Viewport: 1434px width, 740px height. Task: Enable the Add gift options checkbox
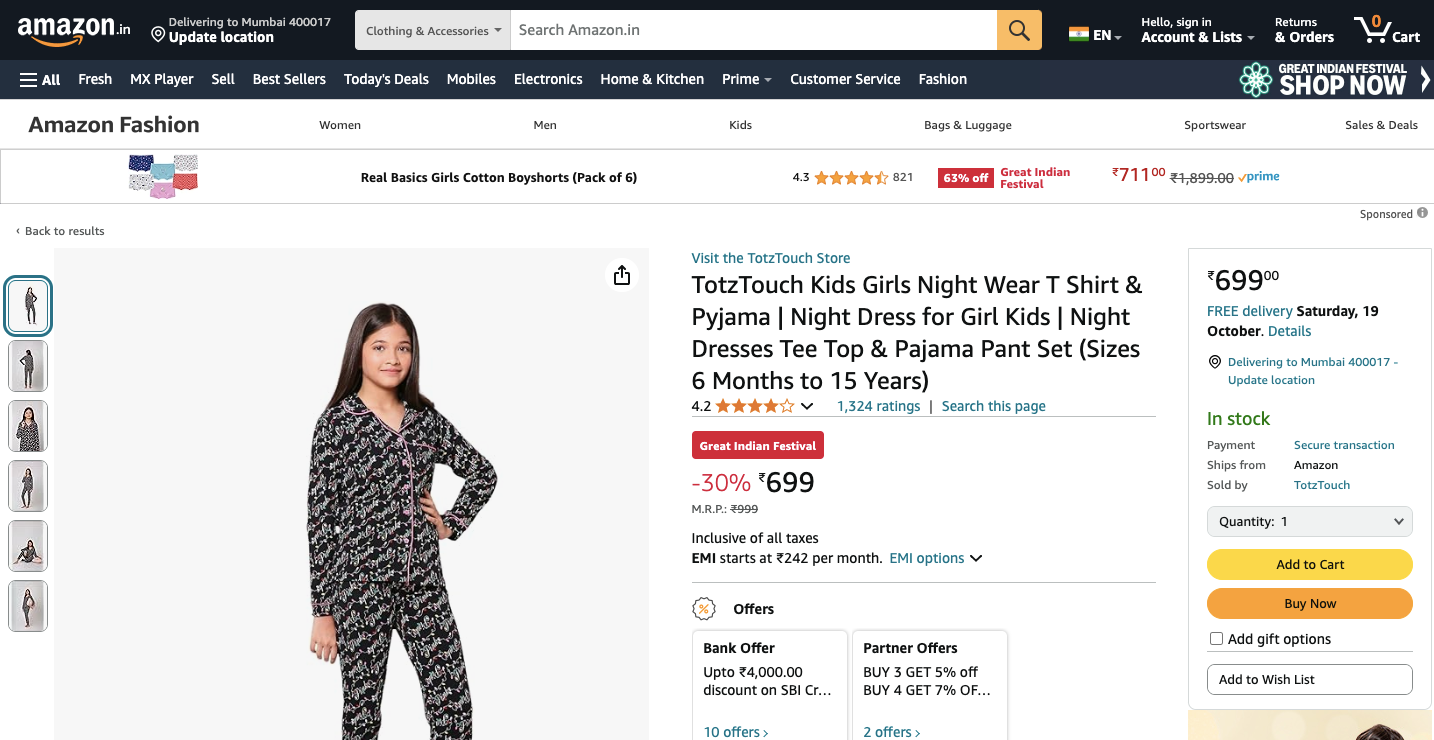click(1216, 639)
